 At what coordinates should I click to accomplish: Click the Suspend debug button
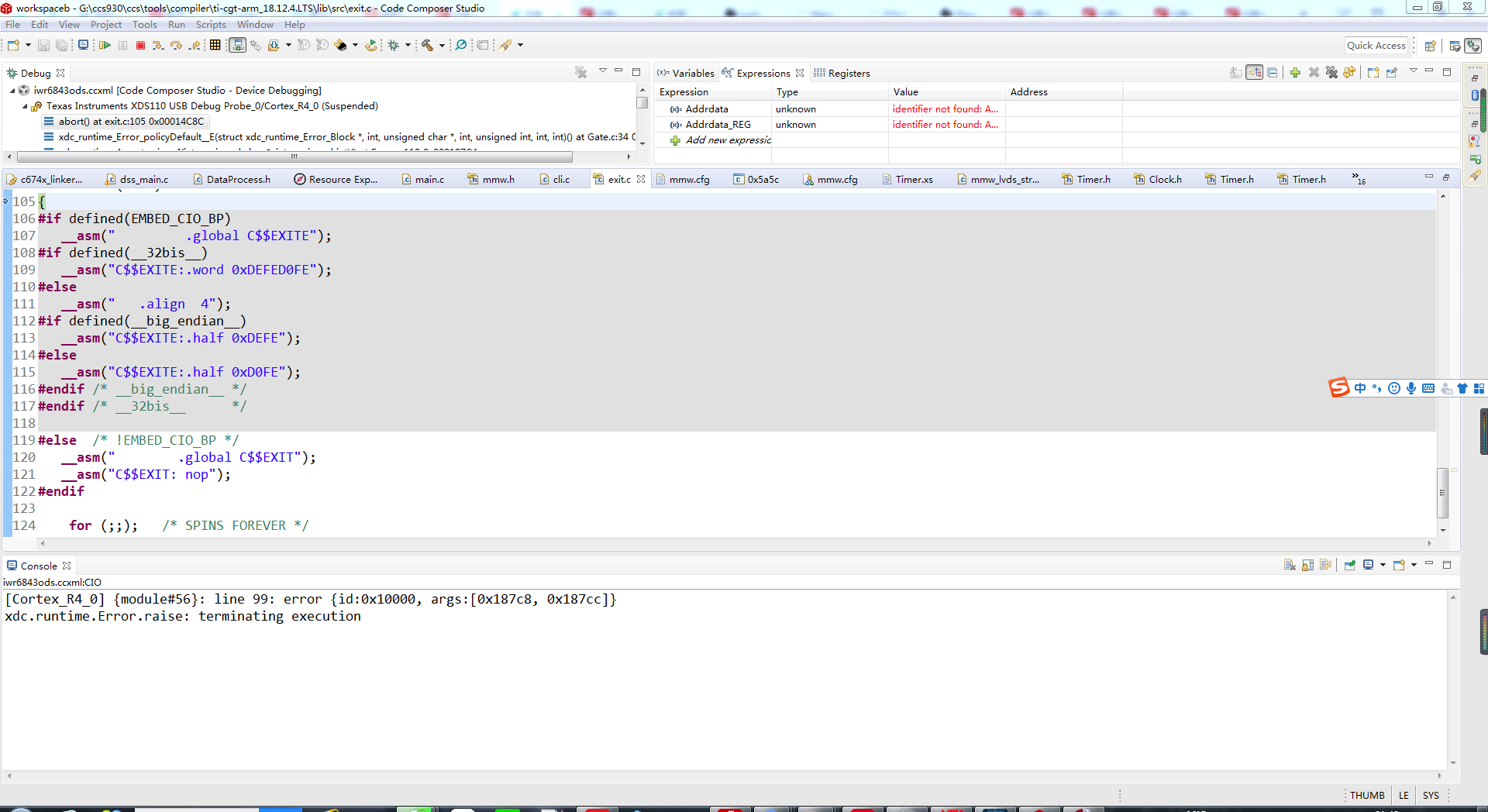[122, 46]
